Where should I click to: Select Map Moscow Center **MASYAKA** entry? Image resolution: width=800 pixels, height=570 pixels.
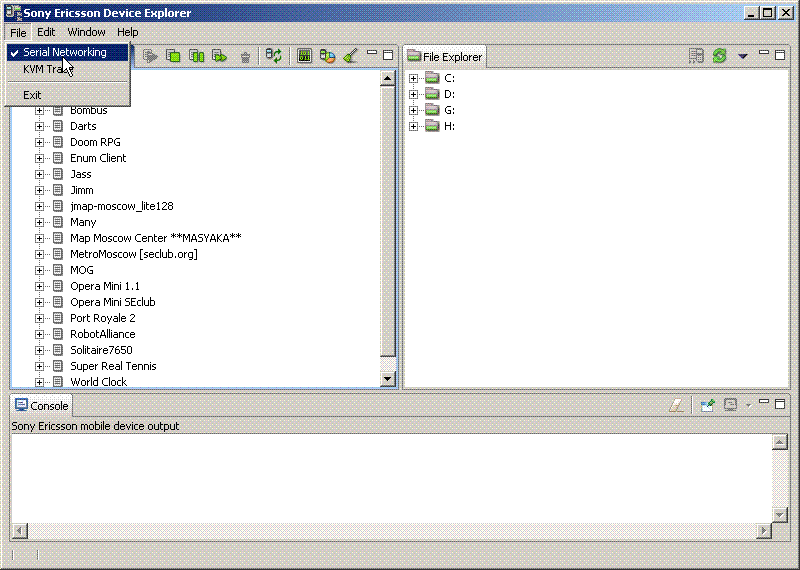click(156, 238)
